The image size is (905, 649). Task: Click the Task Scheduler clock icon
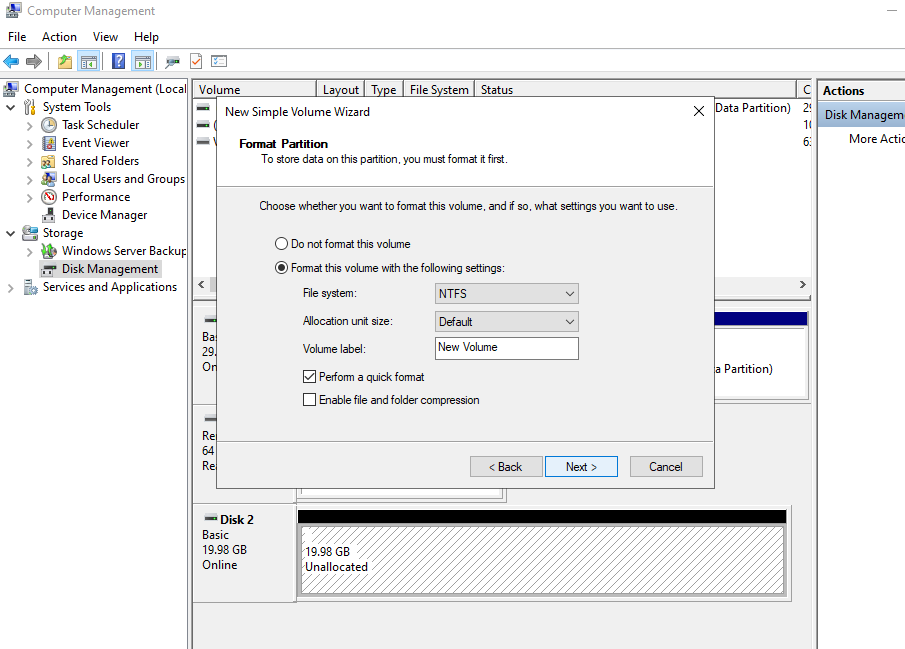[x=49, y=125]
